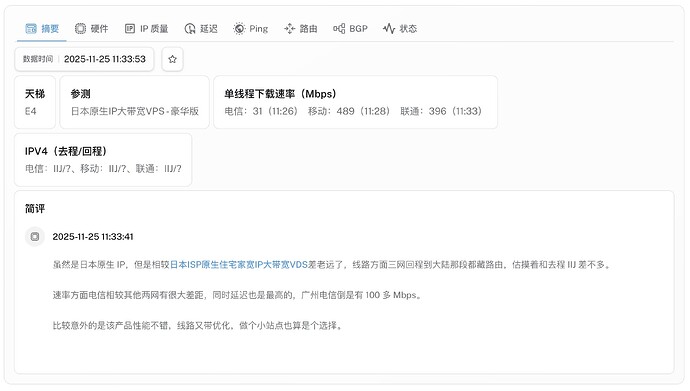Click the 单线程下载速率 (Mbps) card

coord(355,102)
